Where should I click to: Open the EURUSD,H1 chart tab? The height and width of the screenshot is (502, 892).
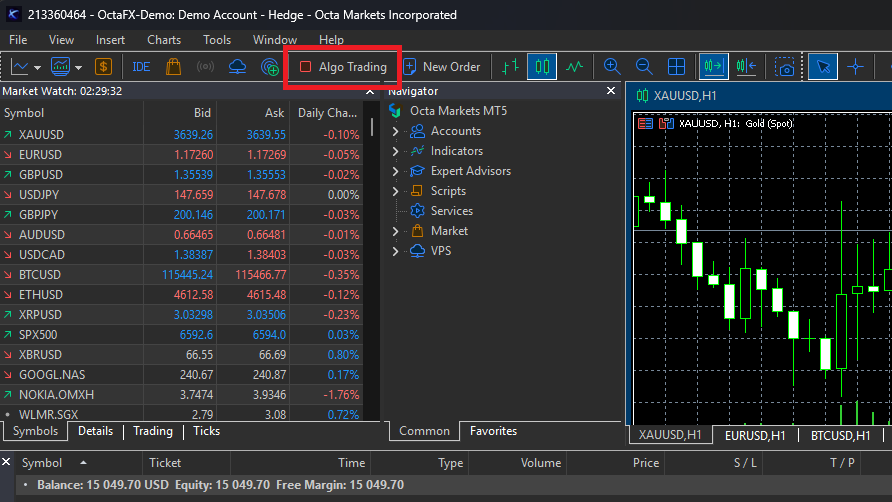755,435
